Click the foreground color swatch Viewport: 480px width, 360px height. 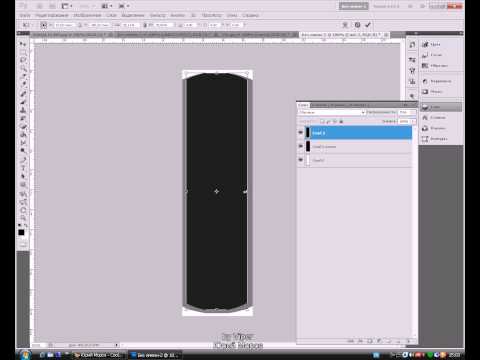[21, 232]
